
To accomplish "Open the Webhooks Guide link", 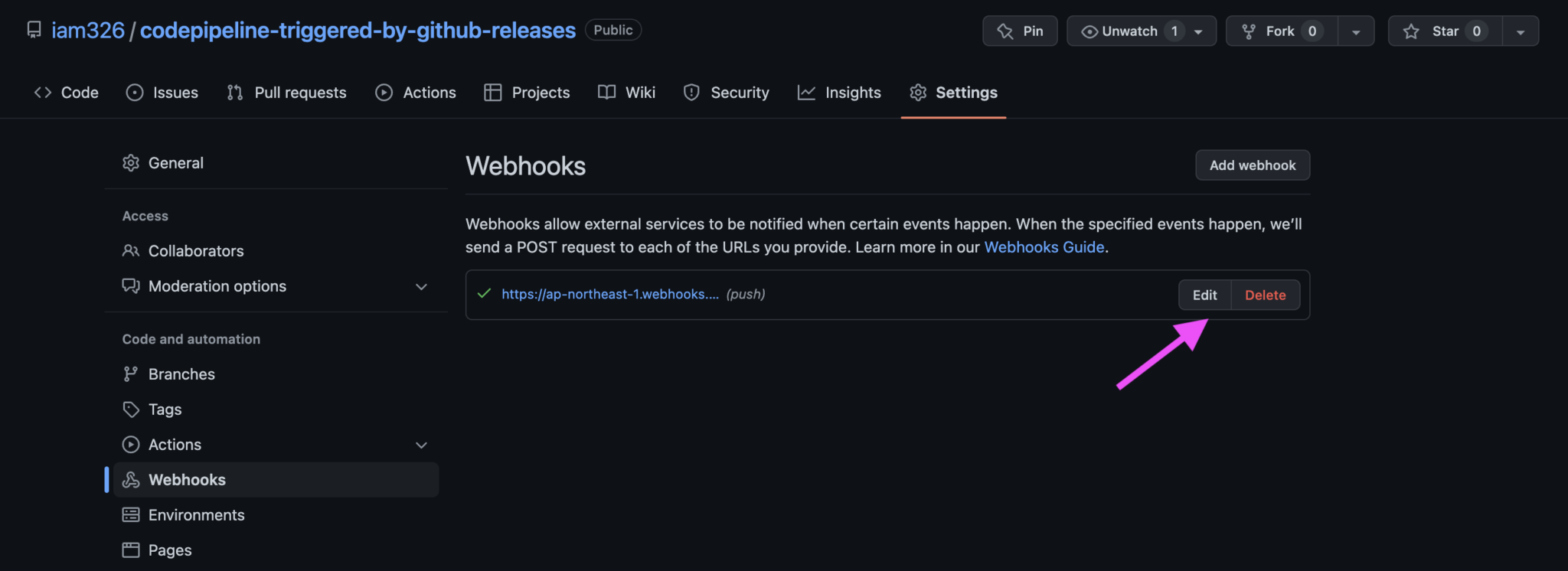I will pos(1044,246).
